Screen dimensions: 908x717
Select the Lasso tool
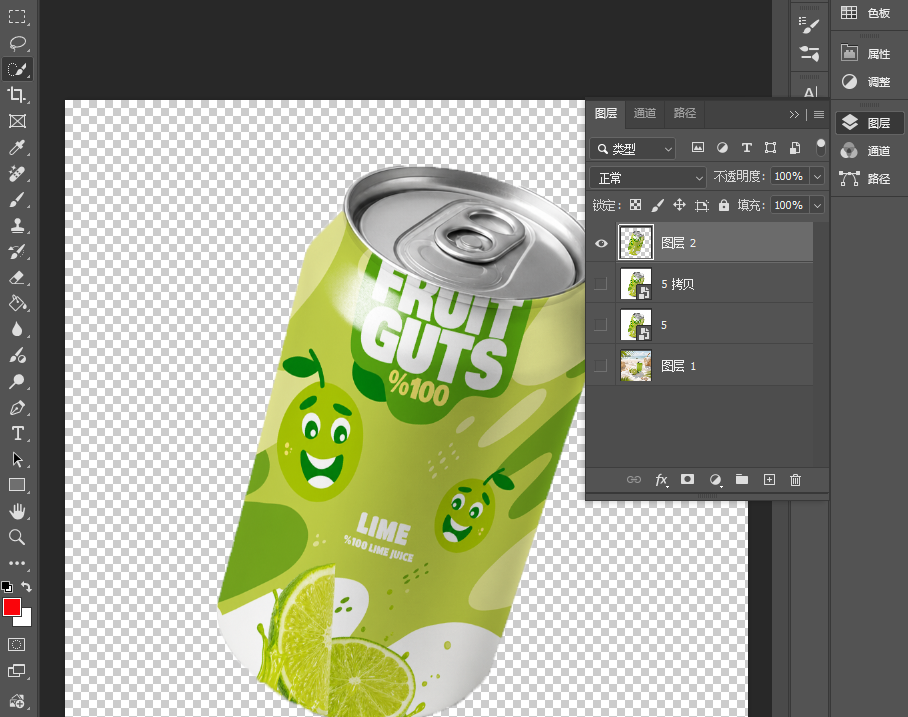17,43
